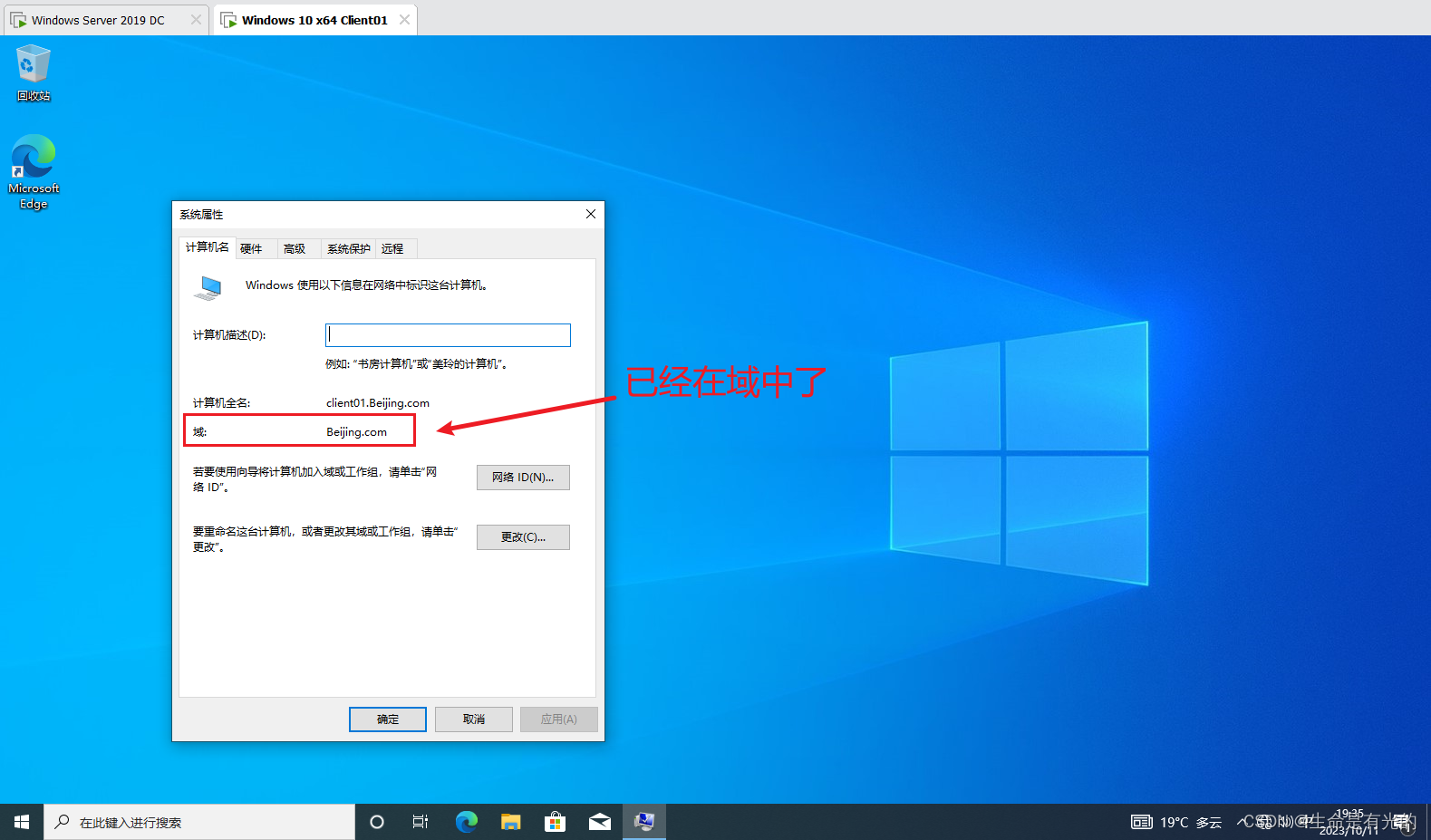Click the Cortana circle icon on taskbar
The height and width of the screenshot is (840, 1431).
point(377,822)
